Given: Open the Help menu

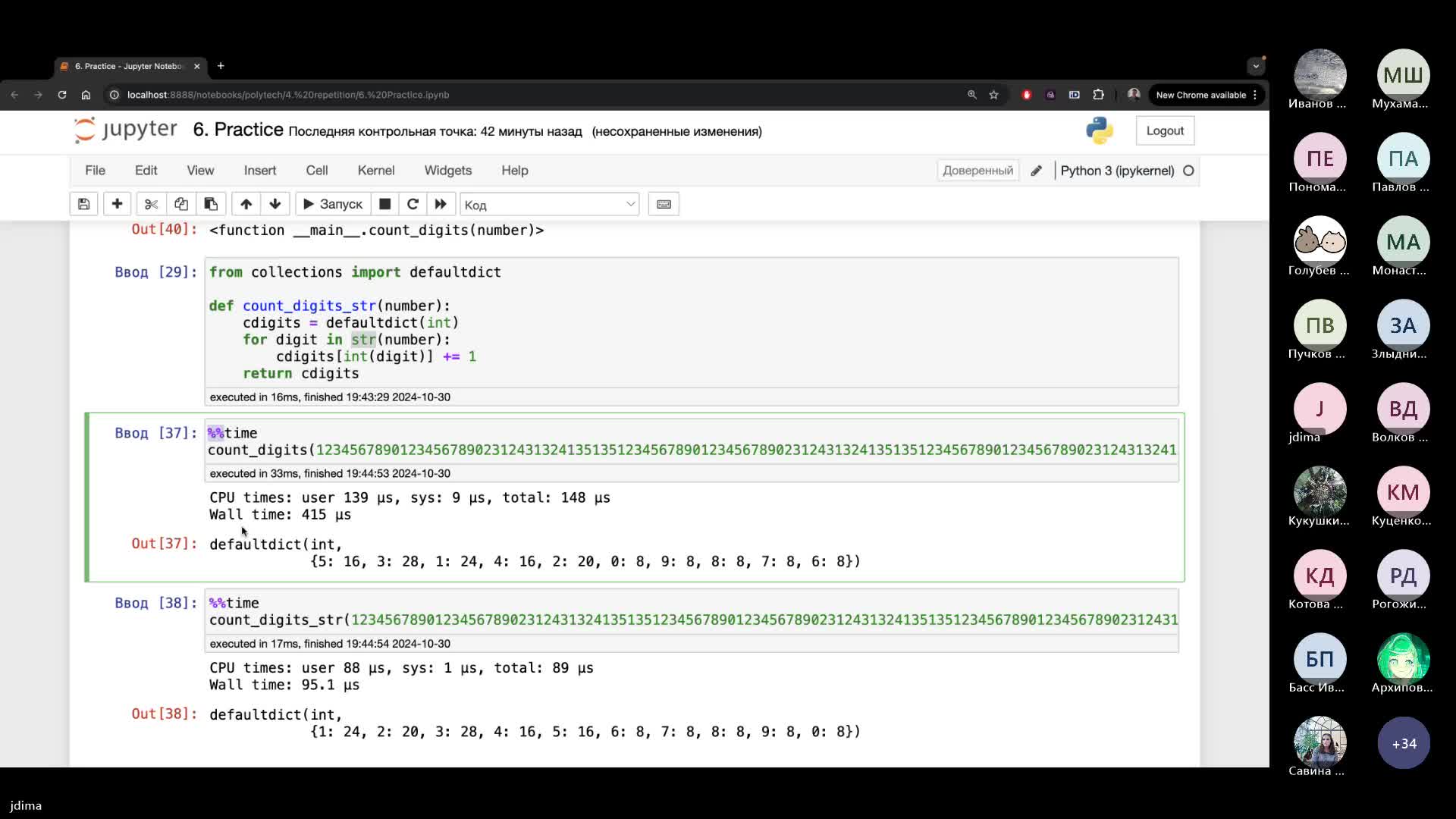Looking at the screenshot, I should coord(515,171).
